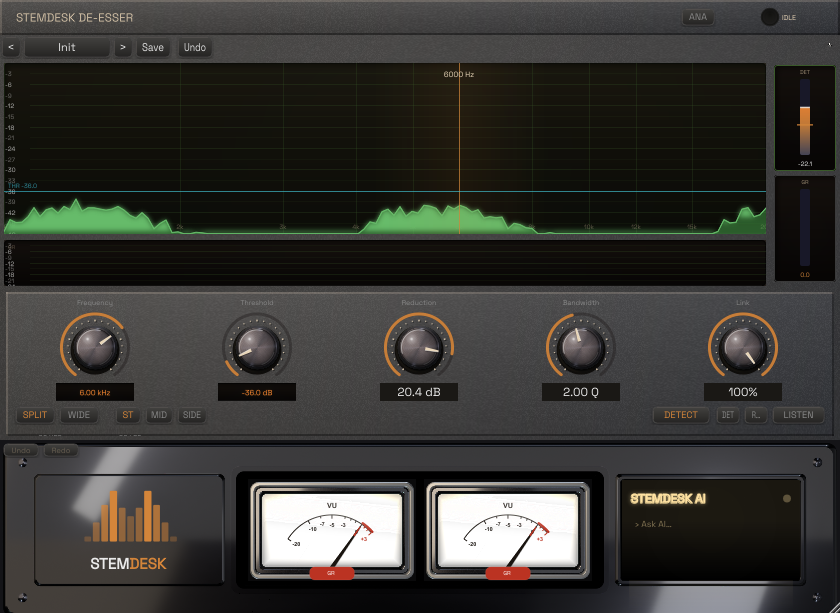The height and width of the screenshot is (613, 840).
Task: Click the dim Undo button beside Redo
Action: (21, 451)
